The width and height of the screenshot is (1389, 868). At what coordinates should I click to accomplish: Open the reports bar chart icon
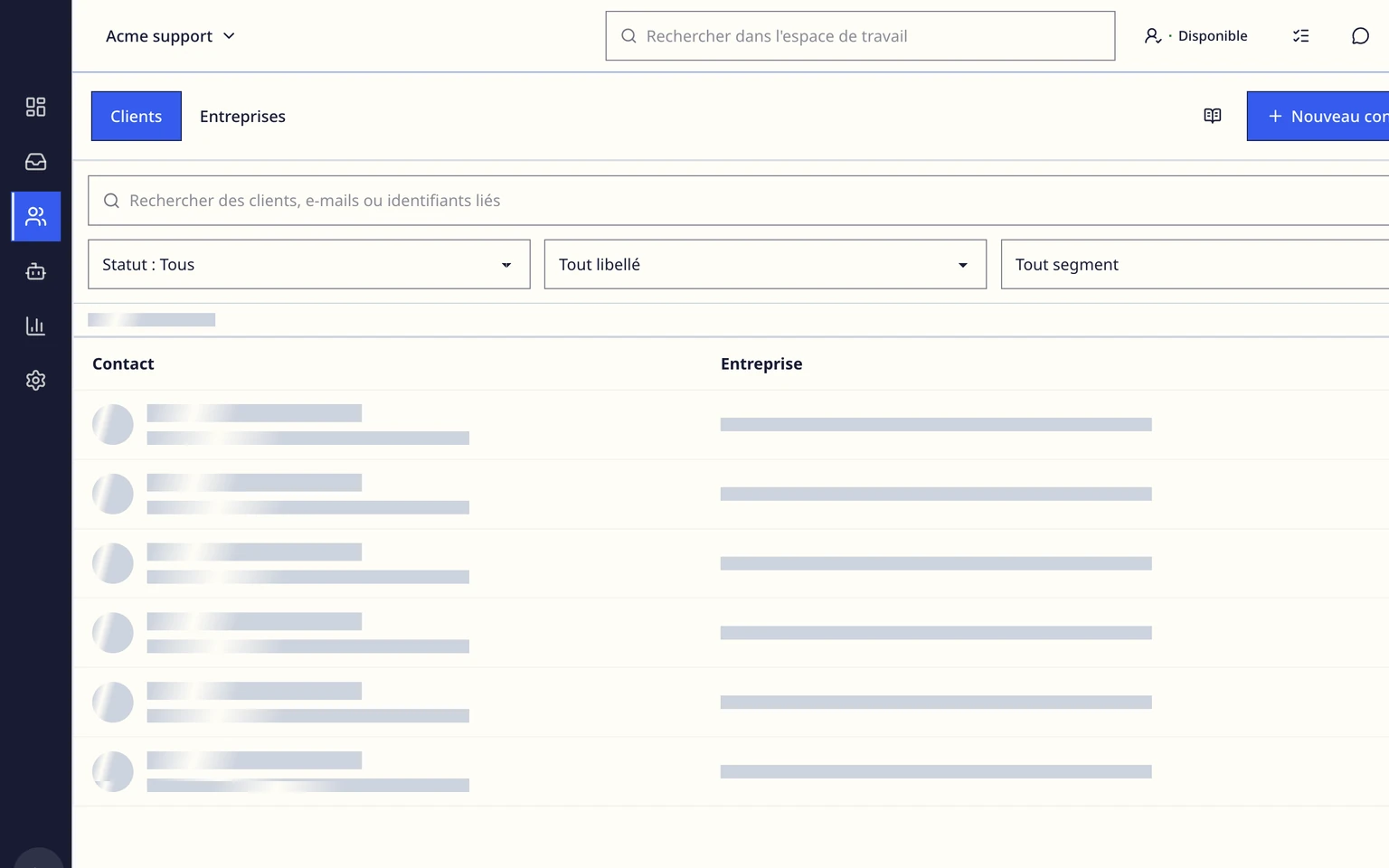point(35,325)
